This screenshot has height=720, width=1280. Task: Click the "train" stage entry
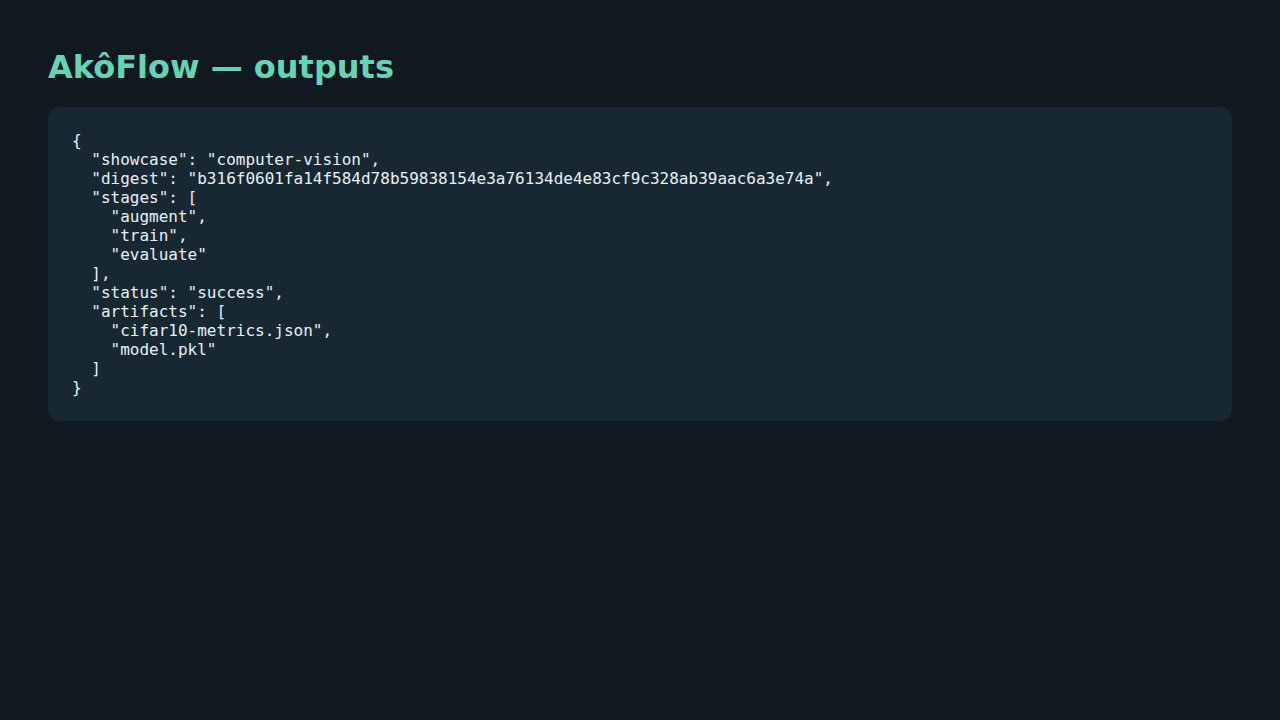(x=144, y=236)
